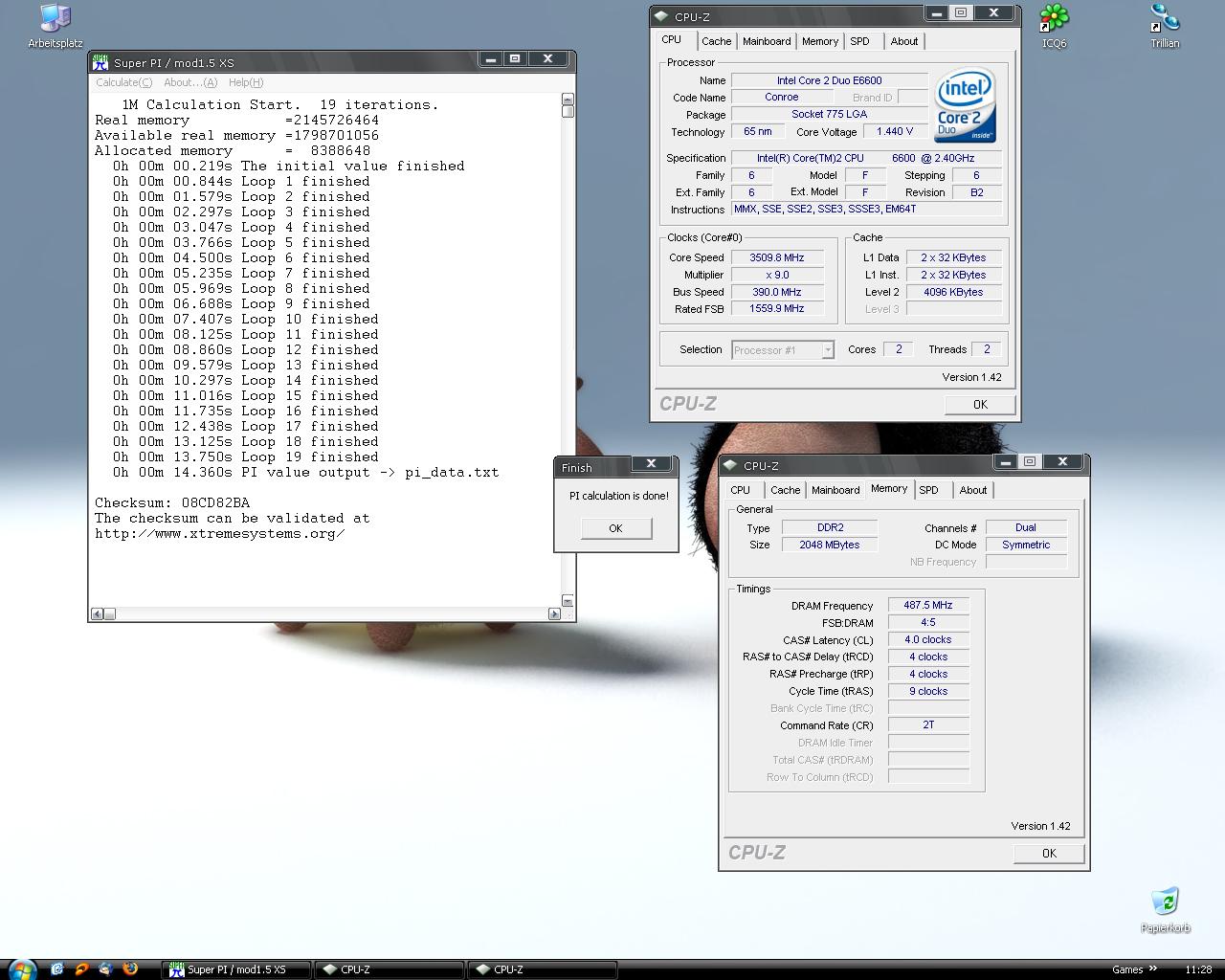The width and height of the screenshot is (1225, 980).
Task: Click processor name field Core 2 Duo E6600
Action: click(x=829, y=80)
